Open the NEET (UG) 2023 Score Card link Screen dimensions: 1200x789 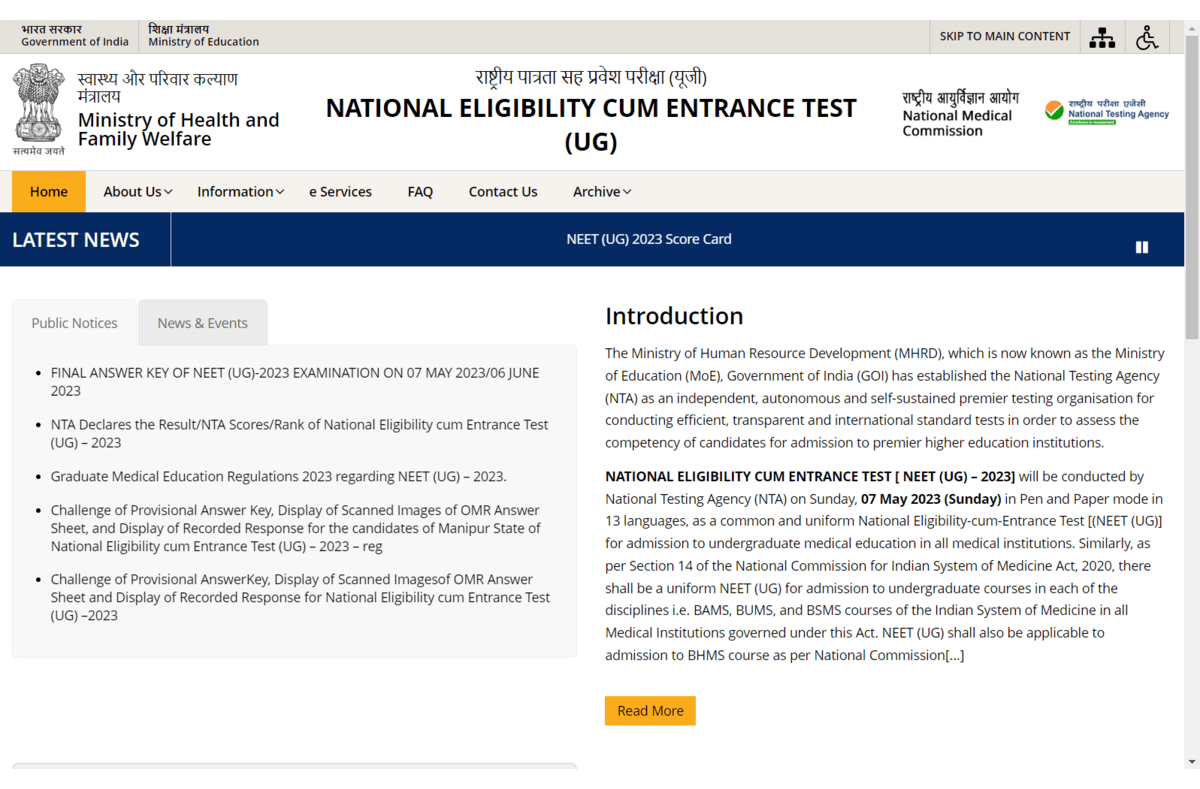point(649,239)
